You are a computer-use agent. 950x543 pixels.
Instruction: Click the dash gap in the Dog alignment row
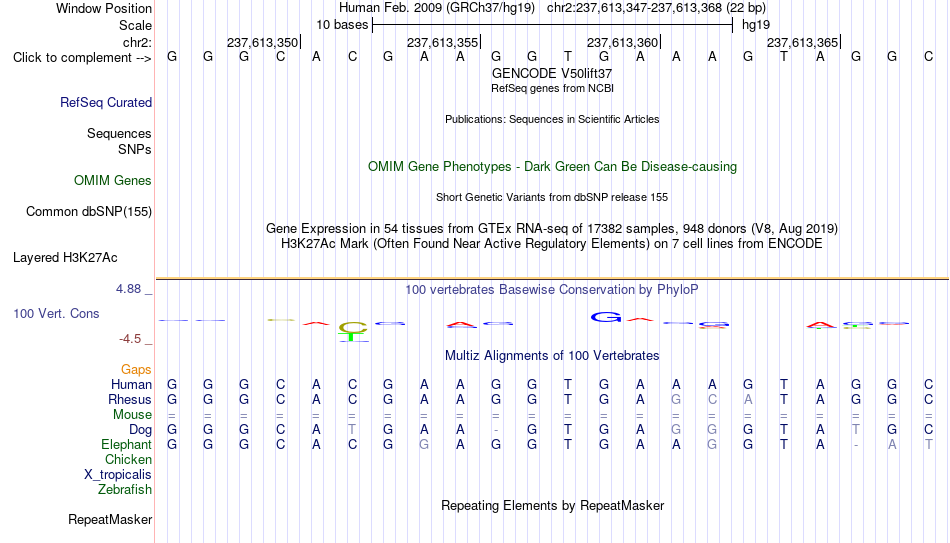coord(496,430)
